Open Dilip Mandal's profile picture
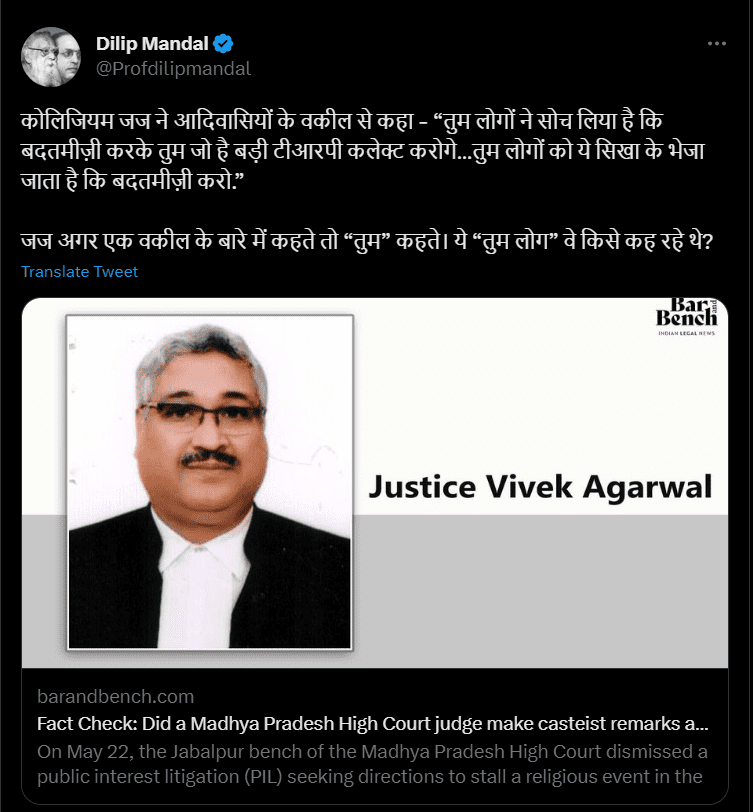 (x=51, y=56)
